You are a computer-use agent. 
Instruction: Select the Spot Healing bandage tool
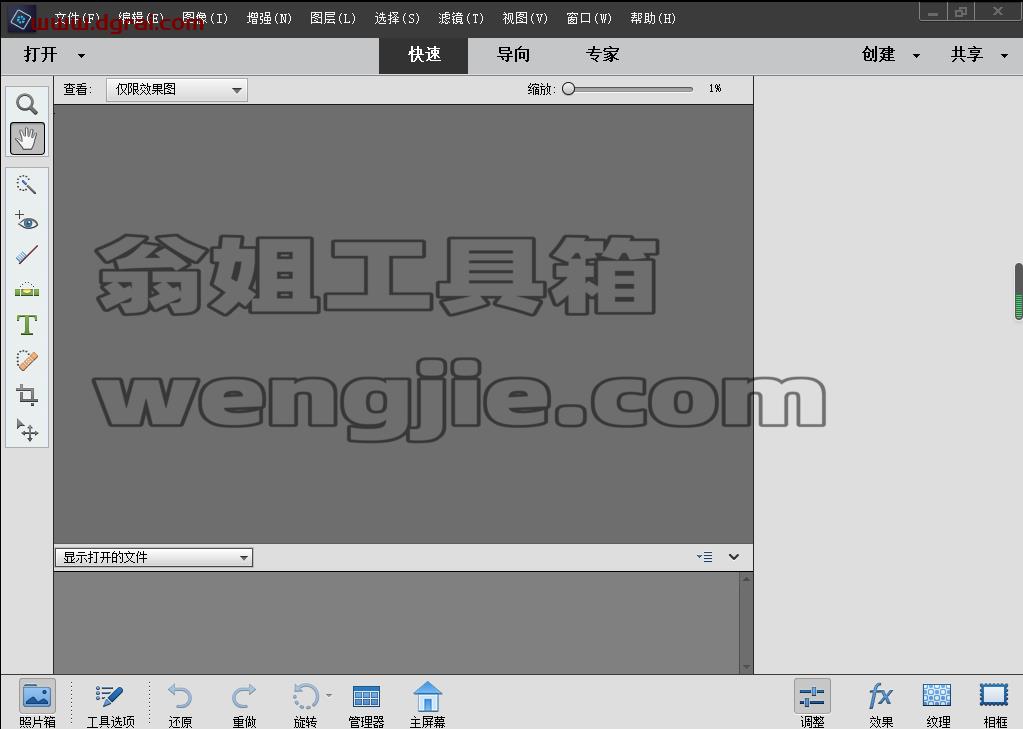pyautogui.click(x=27, y=360)
